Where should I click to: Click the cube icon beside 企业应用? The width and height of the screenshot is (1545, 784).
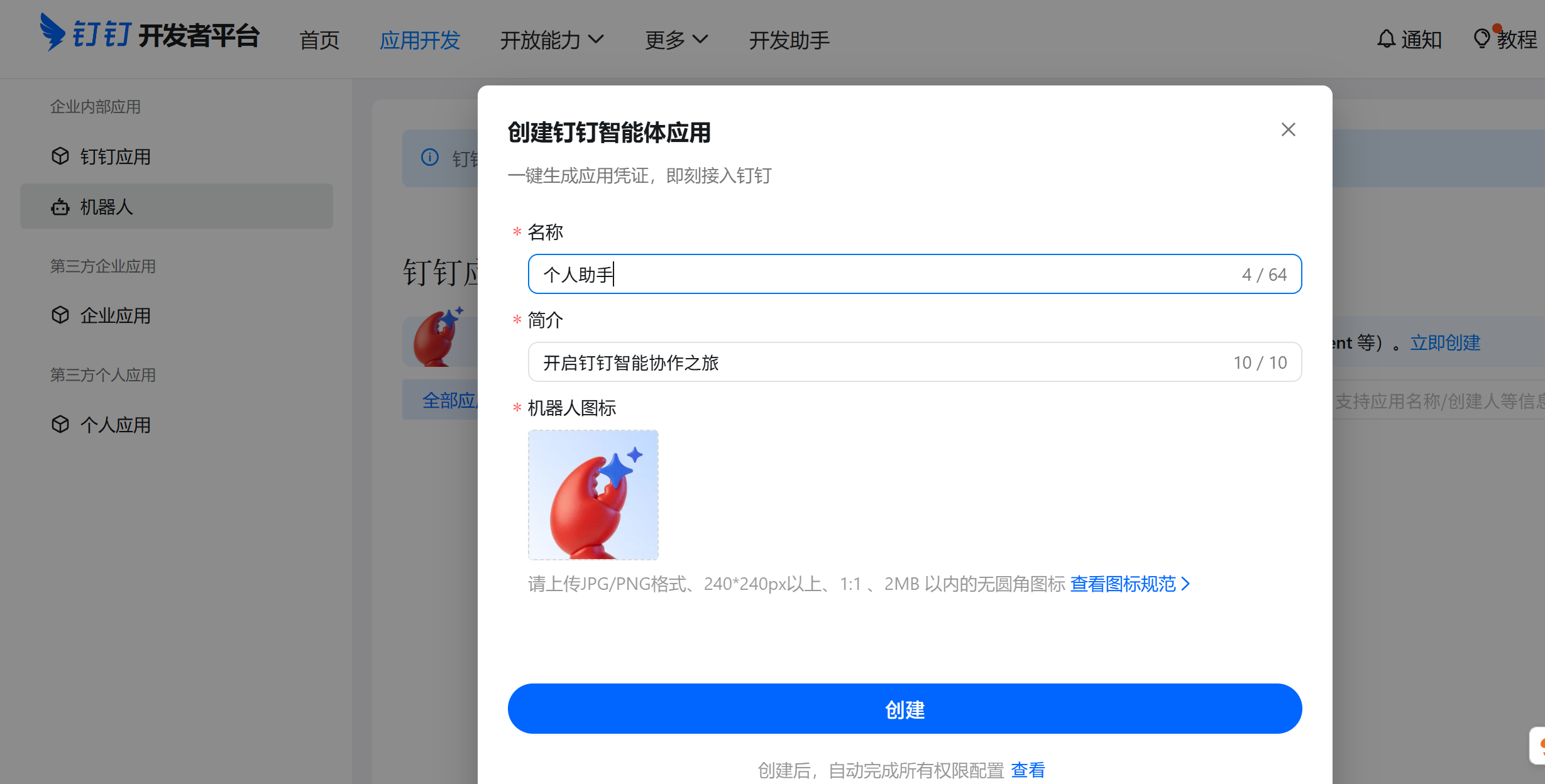[60, 315]
